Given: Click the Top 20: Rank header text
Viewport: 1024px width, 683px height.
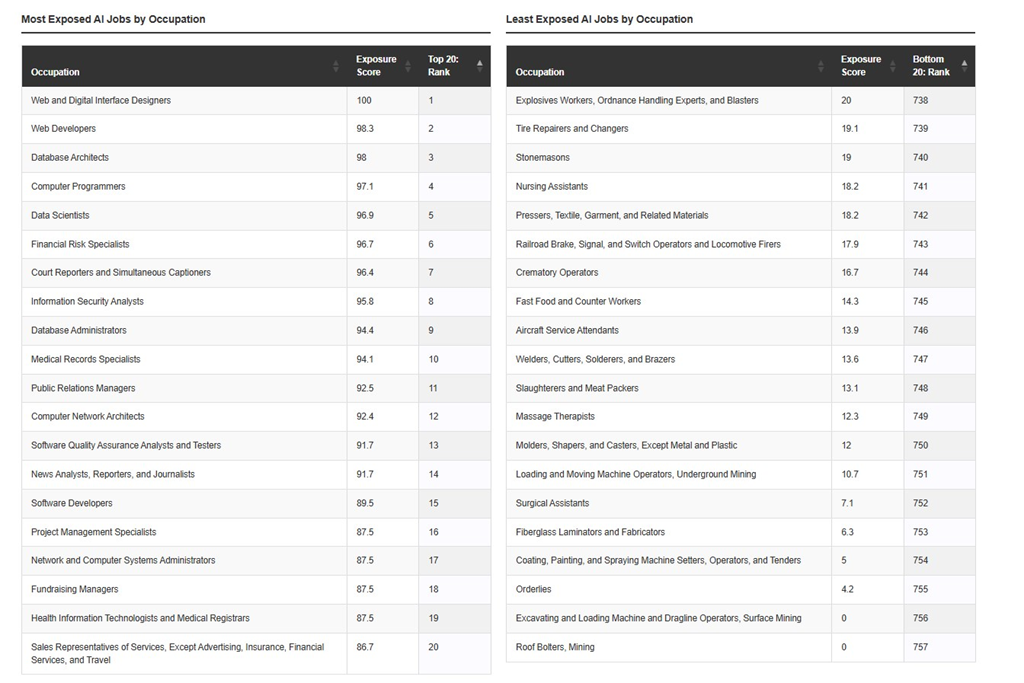Looking at the screenshot, I should tap(443, 66).
